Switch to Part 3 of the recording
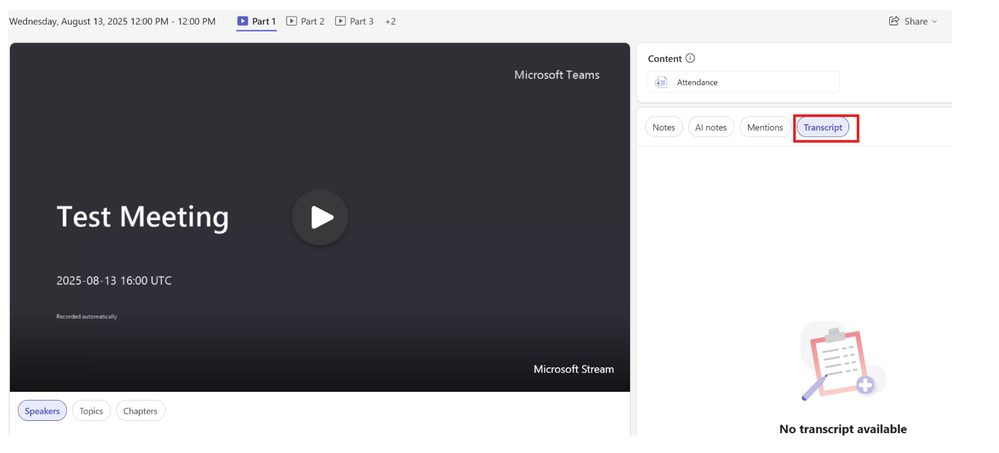 point(354,21)
